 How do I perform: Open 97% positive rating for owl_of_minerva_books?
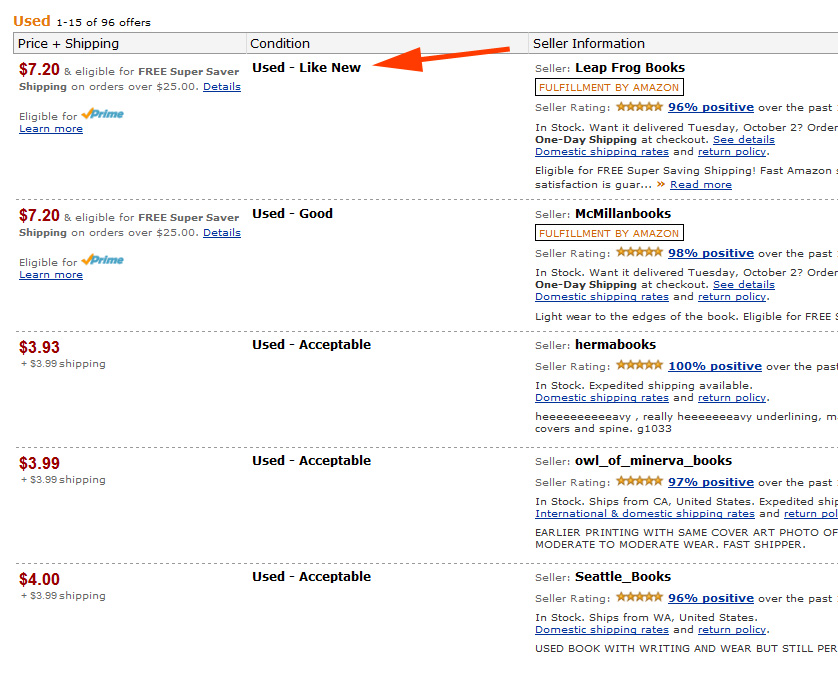(x=711, y=482)
